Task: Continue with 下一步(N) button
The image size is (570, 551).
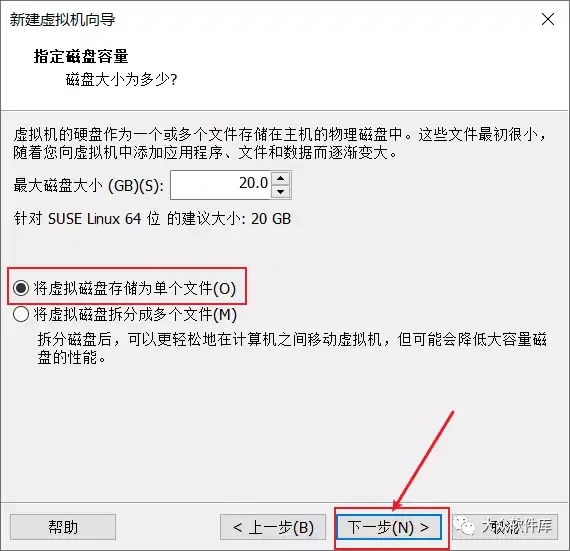Action: point(389,527)
